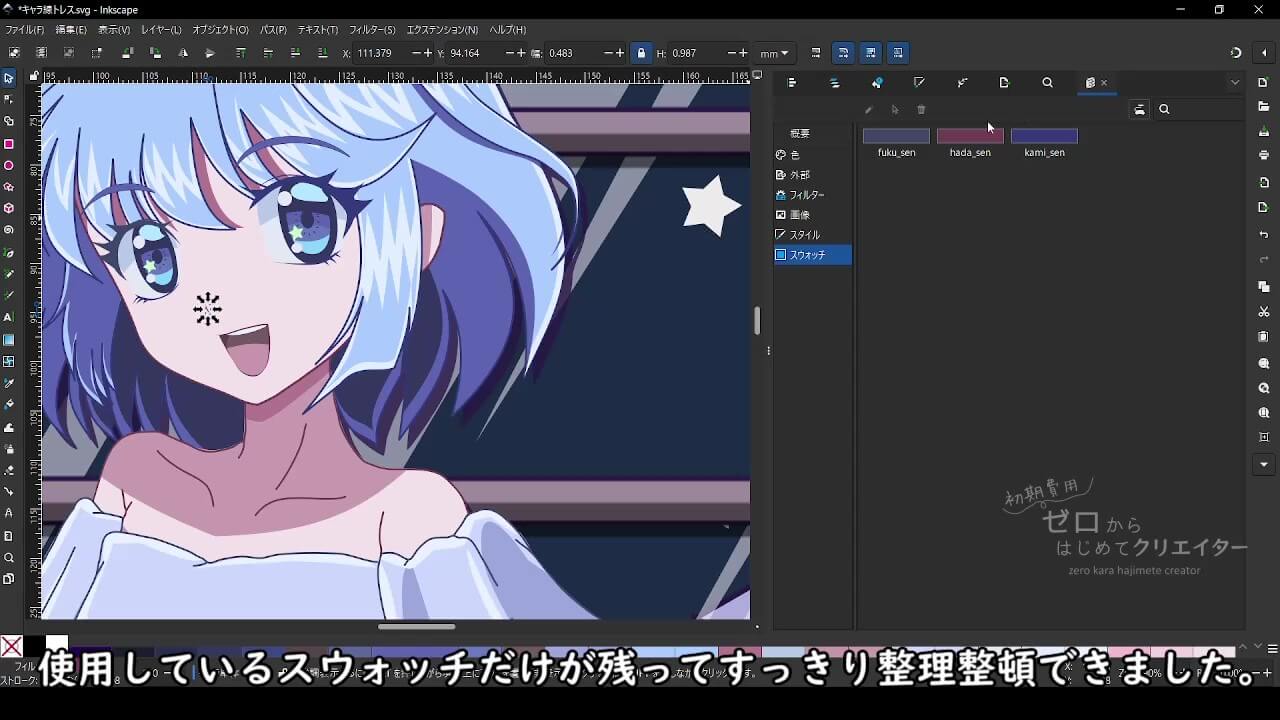Select hada_sen swatch
Image resolution: width=1280 pixels, height=720 pixels.
(x=970, y=143)
